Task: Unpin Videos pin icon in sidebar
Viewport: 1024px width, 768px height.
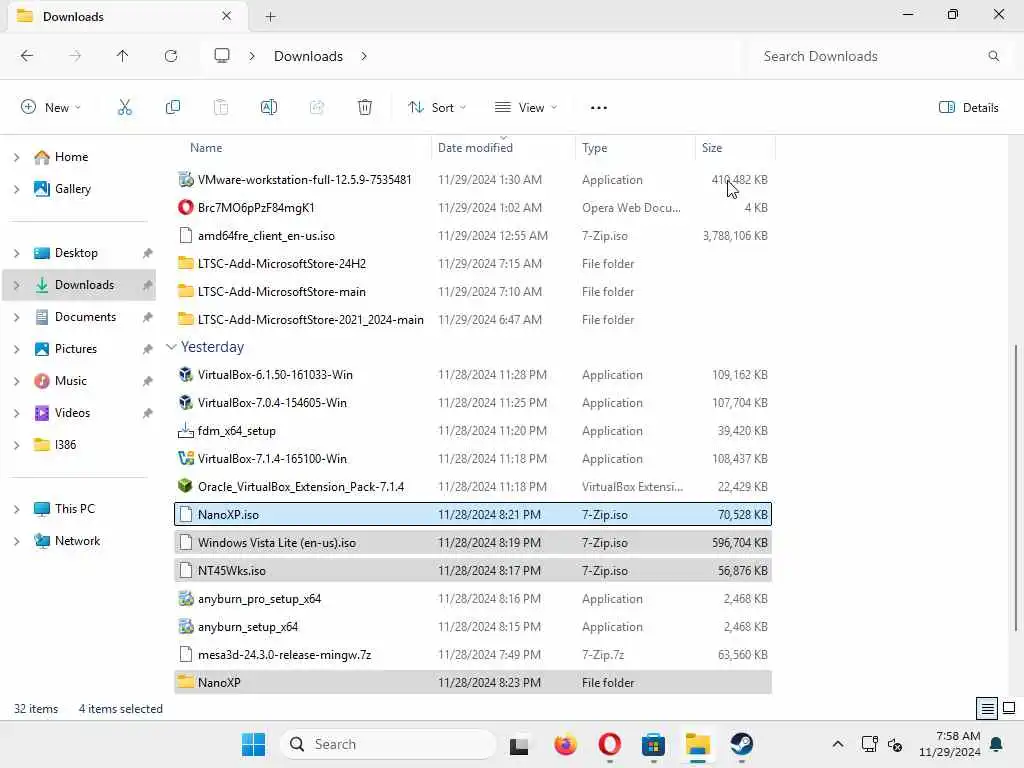Action: [x=148, y=413]
